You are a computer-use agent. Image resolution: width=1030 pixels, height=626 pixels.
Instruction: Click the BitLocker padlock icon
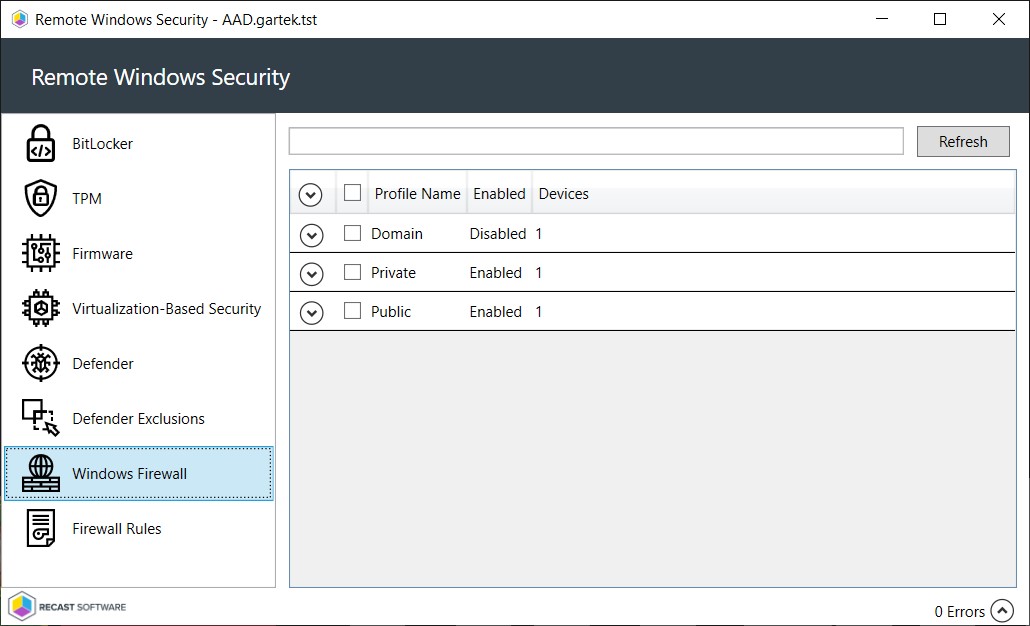pyautogui.click(x=41, y=143)
